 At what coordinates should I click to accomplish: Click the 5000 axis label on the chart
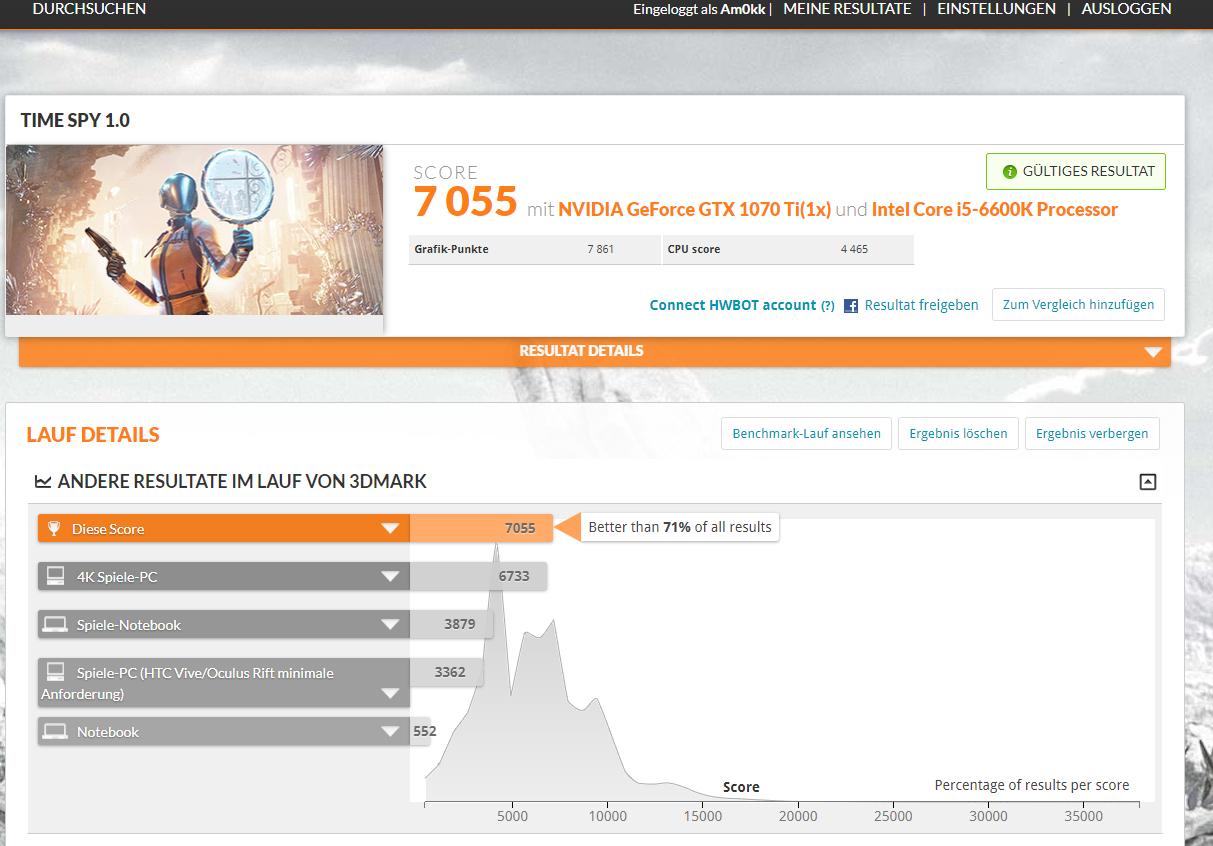(513, 816)
